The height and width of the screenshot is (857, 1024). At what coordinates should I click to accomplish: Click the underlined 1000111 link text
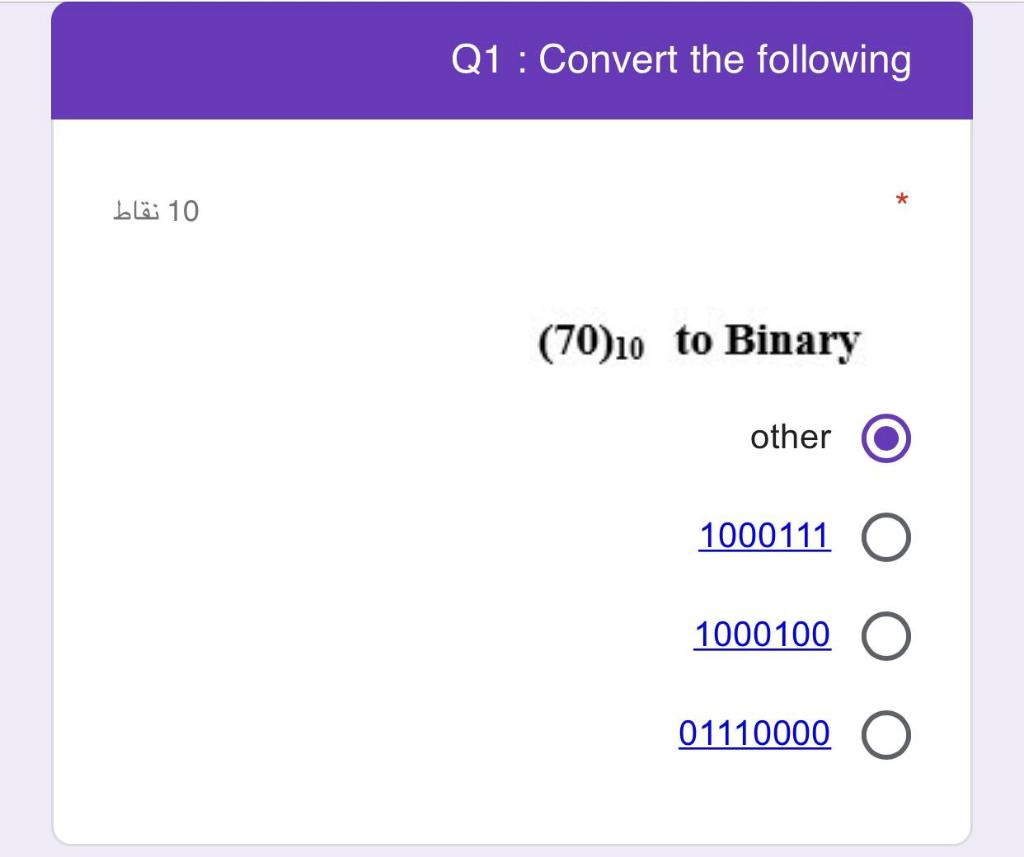tap(765, 535)
